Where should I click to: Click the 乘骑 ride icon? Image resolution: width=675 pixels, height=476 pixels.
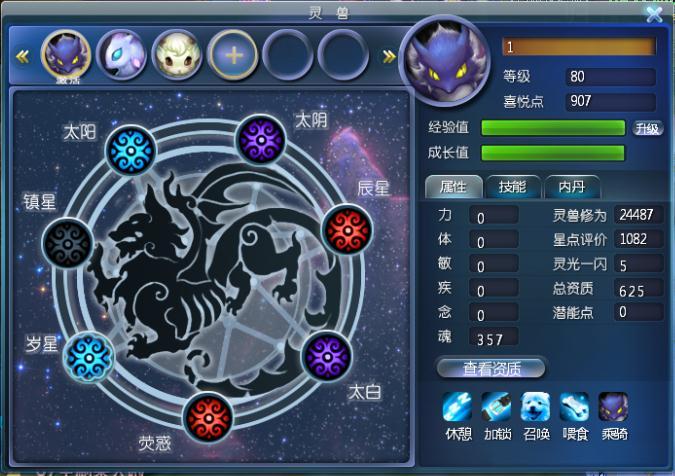613,407
